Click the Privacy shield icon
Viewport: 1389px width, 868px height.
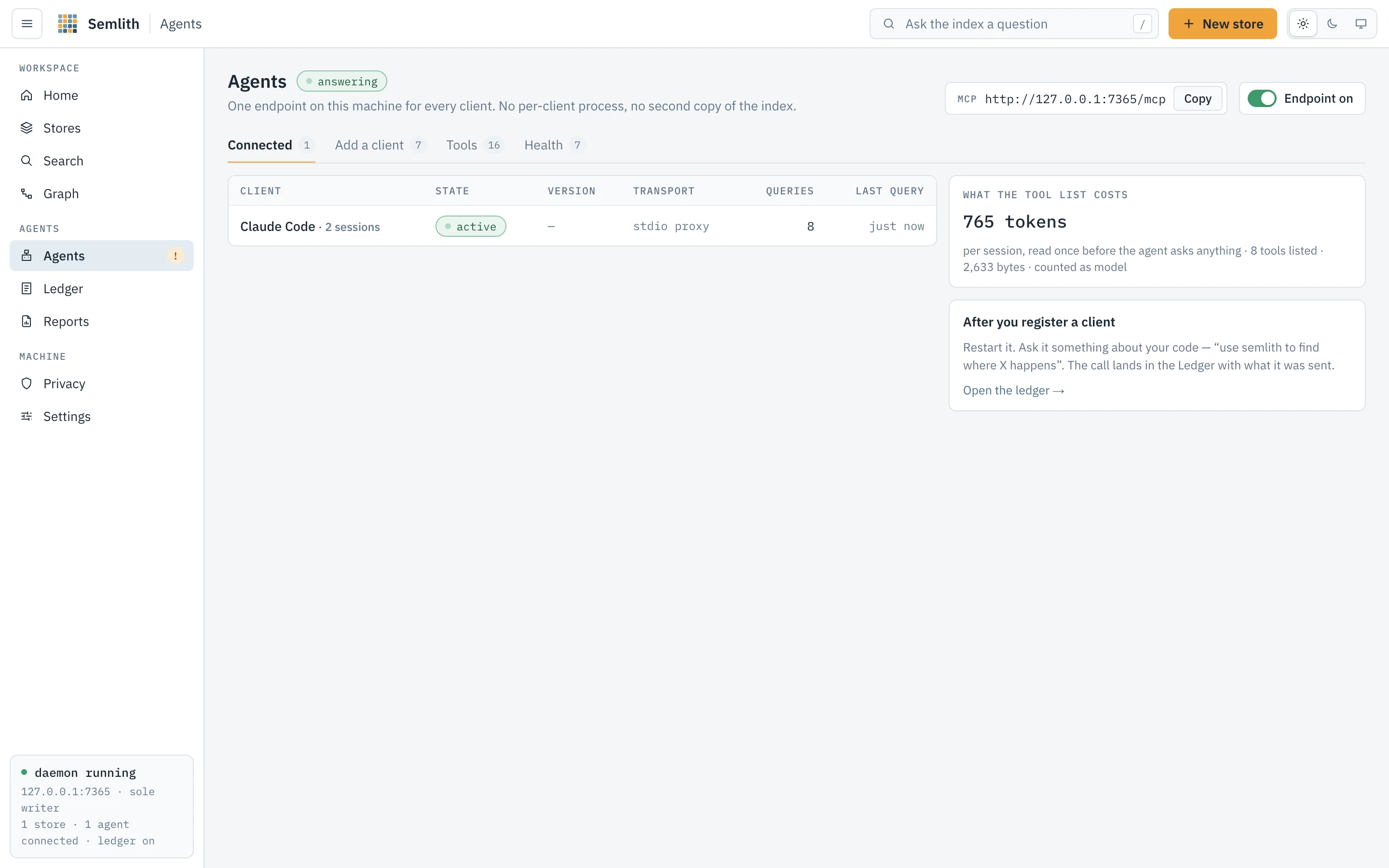click(27, 383)
